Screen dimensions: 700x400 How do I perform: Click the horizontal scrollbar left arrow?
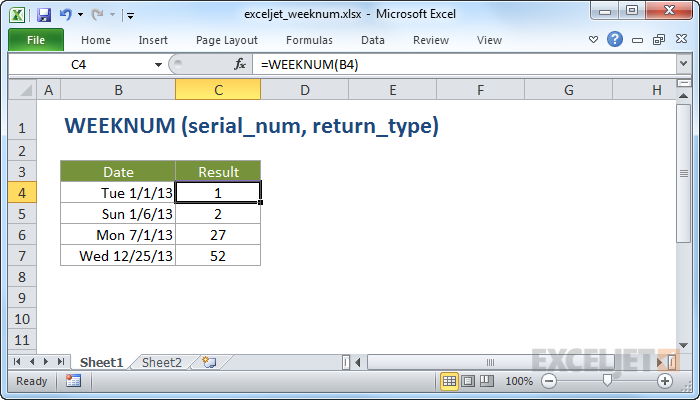358,362
